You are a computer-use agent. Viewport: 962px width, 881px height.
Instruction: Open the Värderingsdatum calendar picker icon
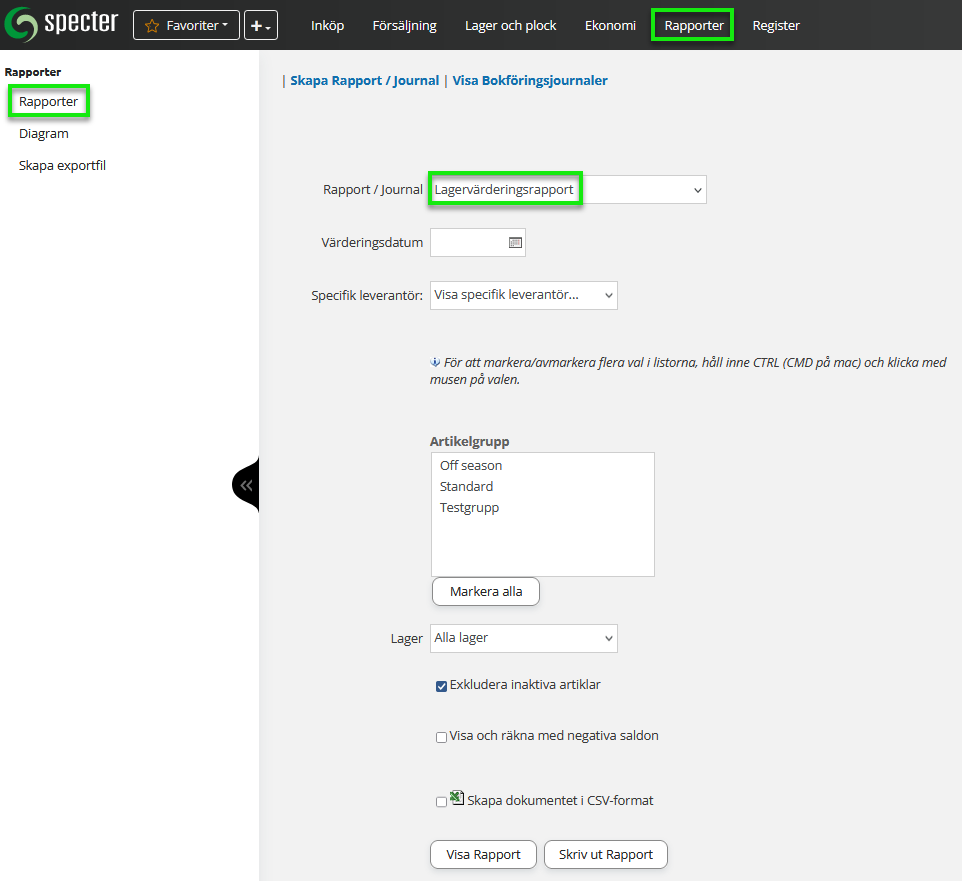(515, 242)
